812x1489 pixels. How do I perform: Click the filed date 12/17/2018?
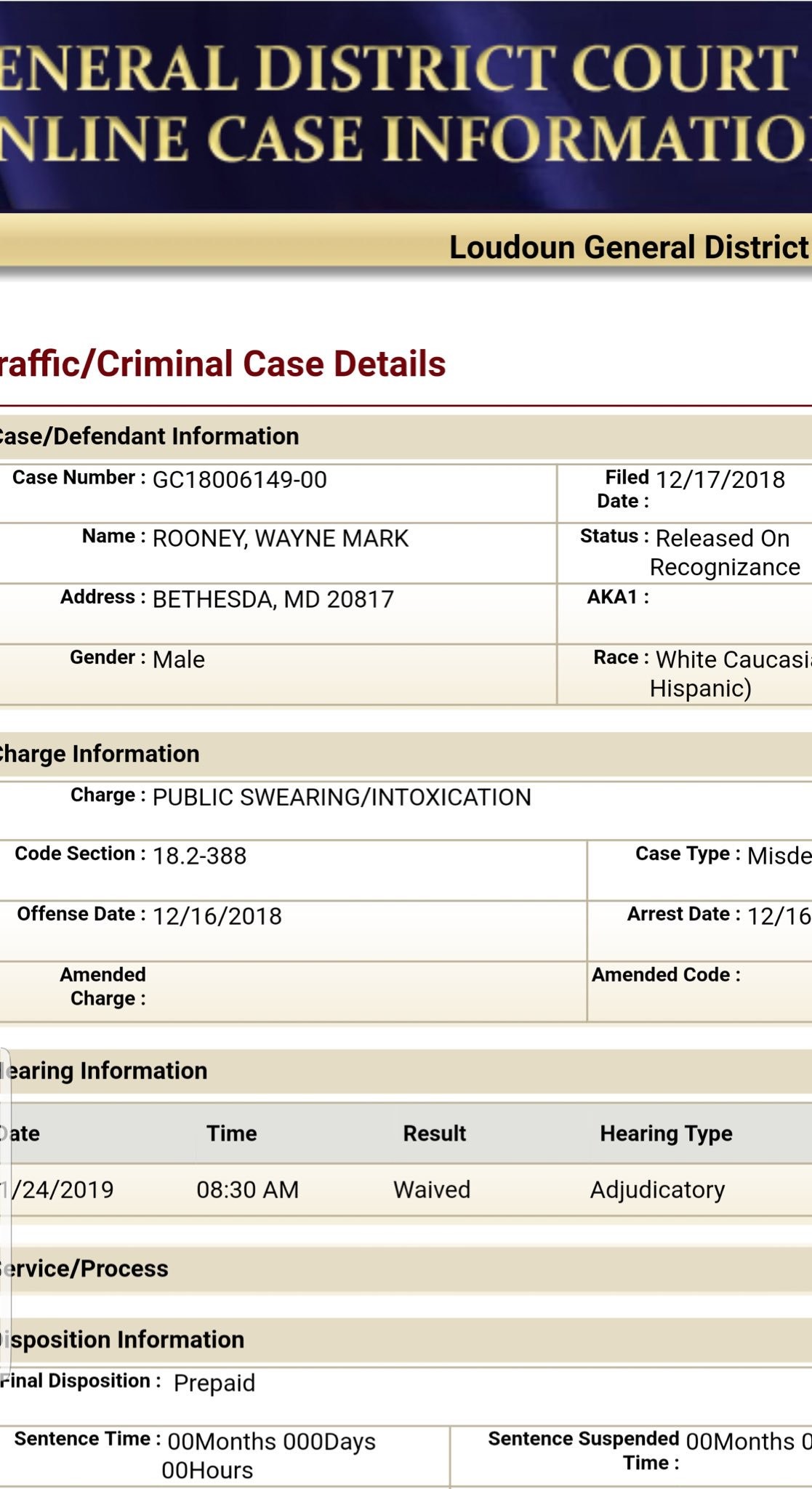pyautogui.click(x=720, y=480)
